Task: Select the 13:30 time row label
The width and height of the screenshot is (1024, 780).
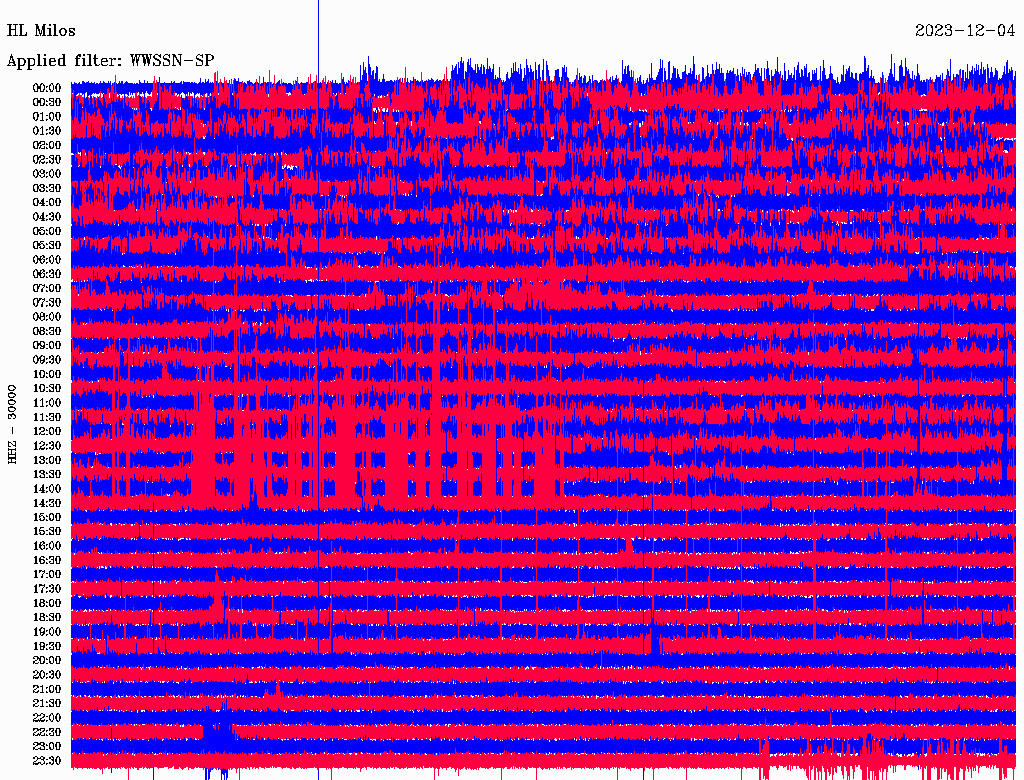Action: coord(46,474)
